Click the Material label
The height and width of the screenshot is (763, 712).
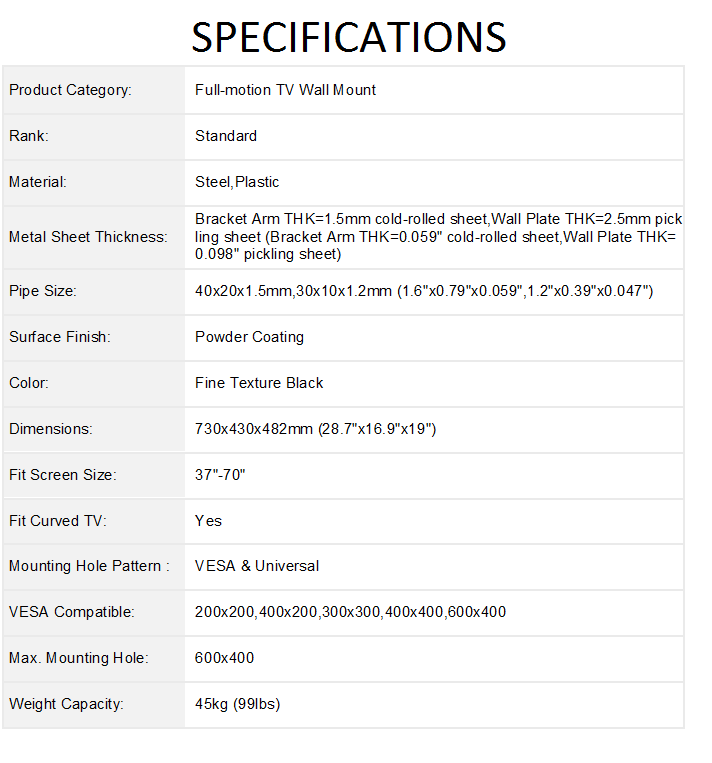(x=38, y=182)
